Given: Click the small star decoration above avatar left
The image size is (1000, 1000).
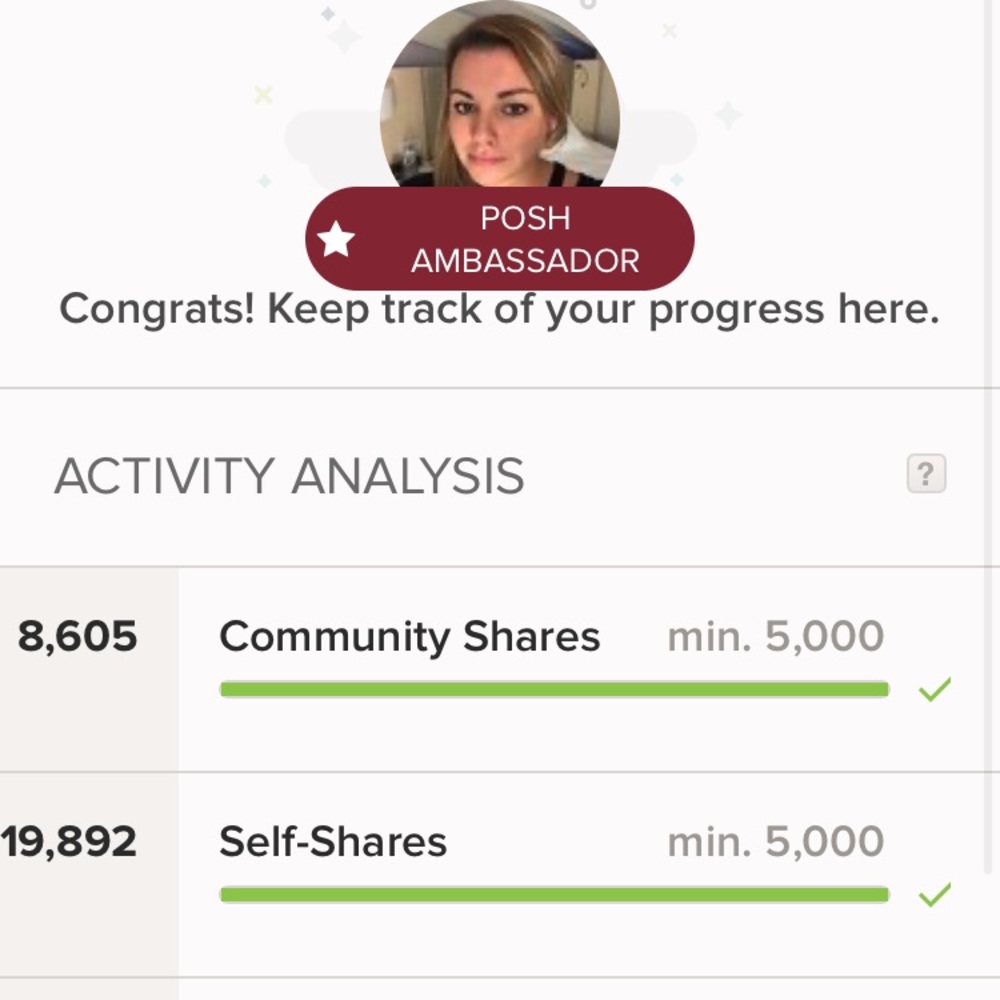Looking at the screenshot, I should point(328,14).
